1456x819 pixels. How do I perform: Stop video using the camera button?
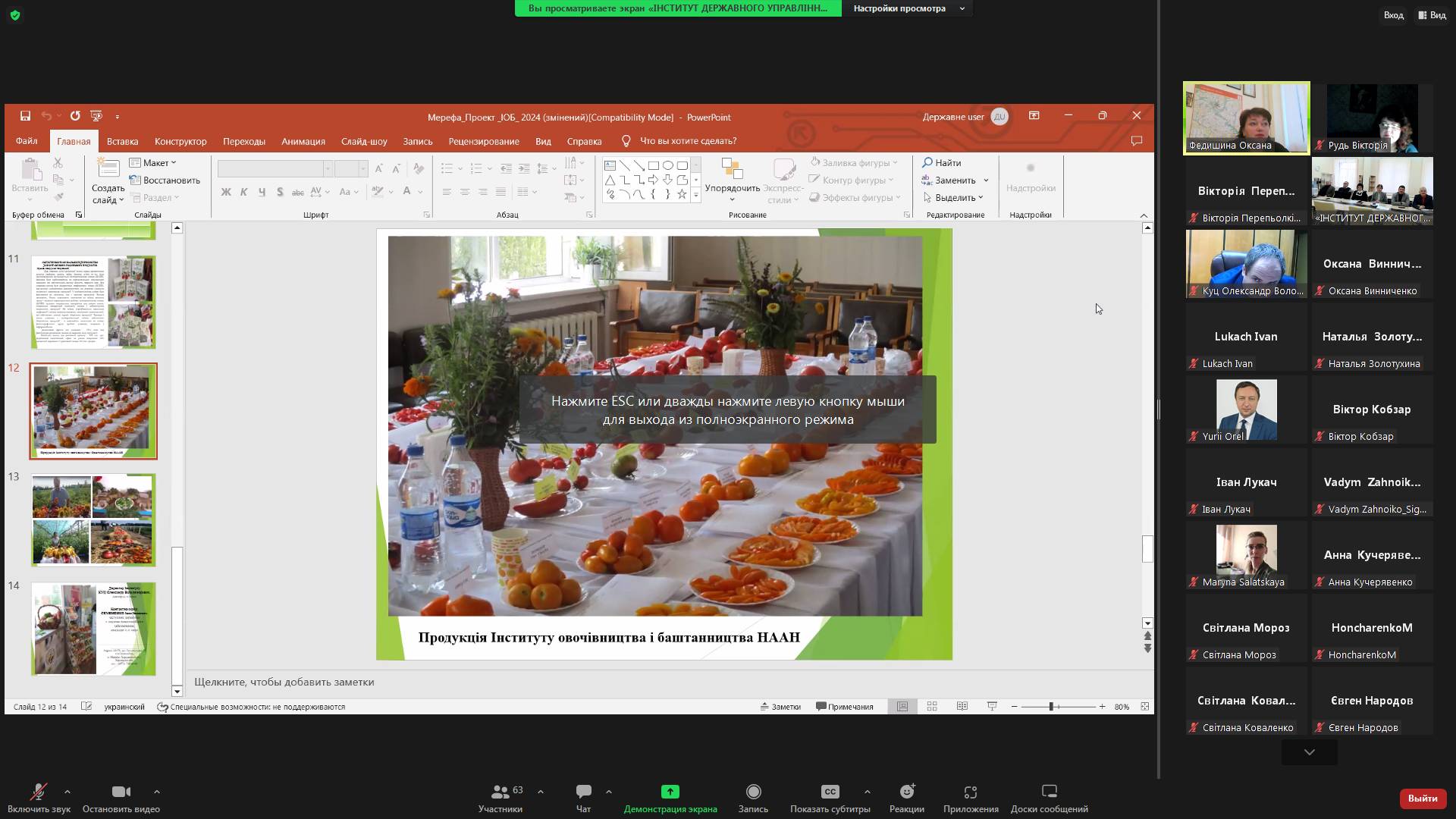pyautogui.click(x=121, y=792)
